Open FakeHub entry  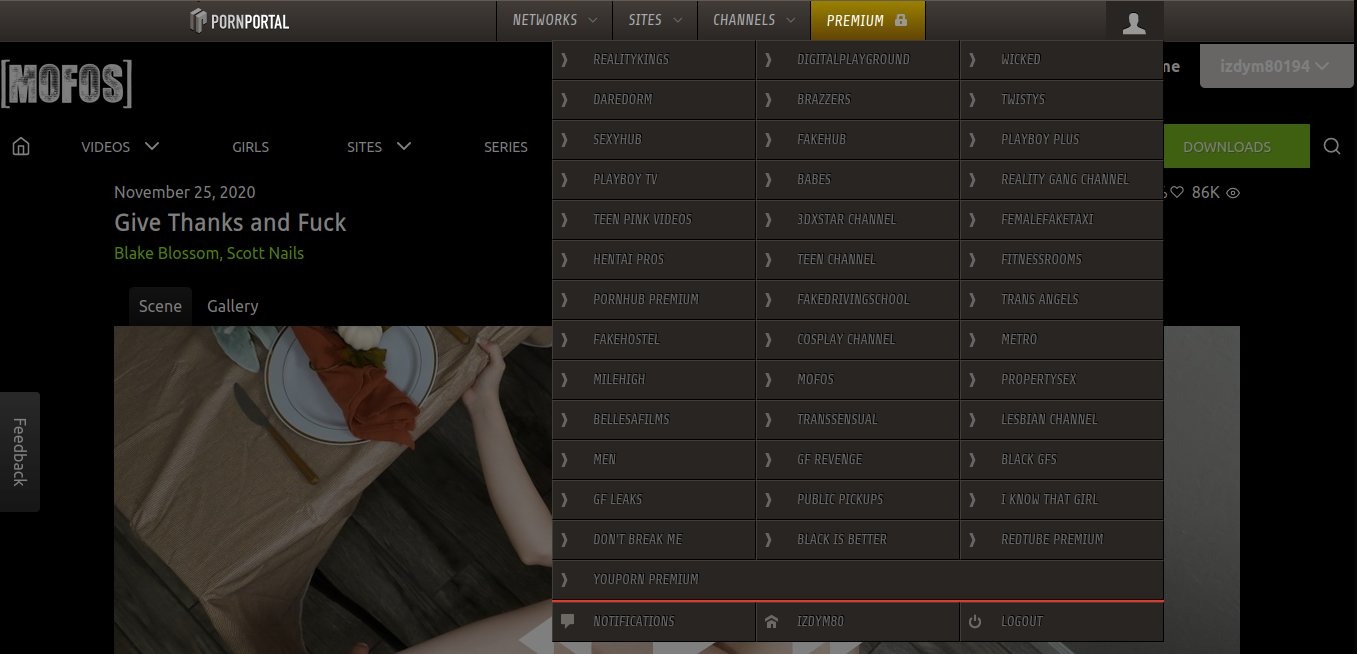(858, 139)
